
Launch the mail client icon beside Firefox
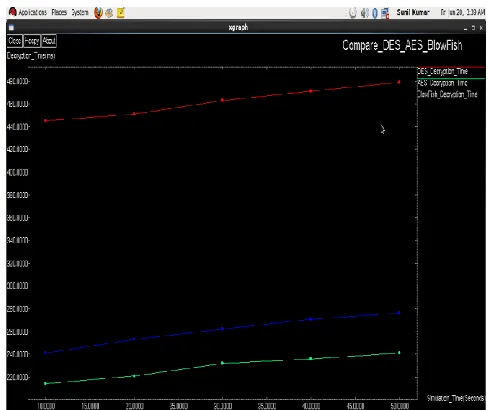109,13
